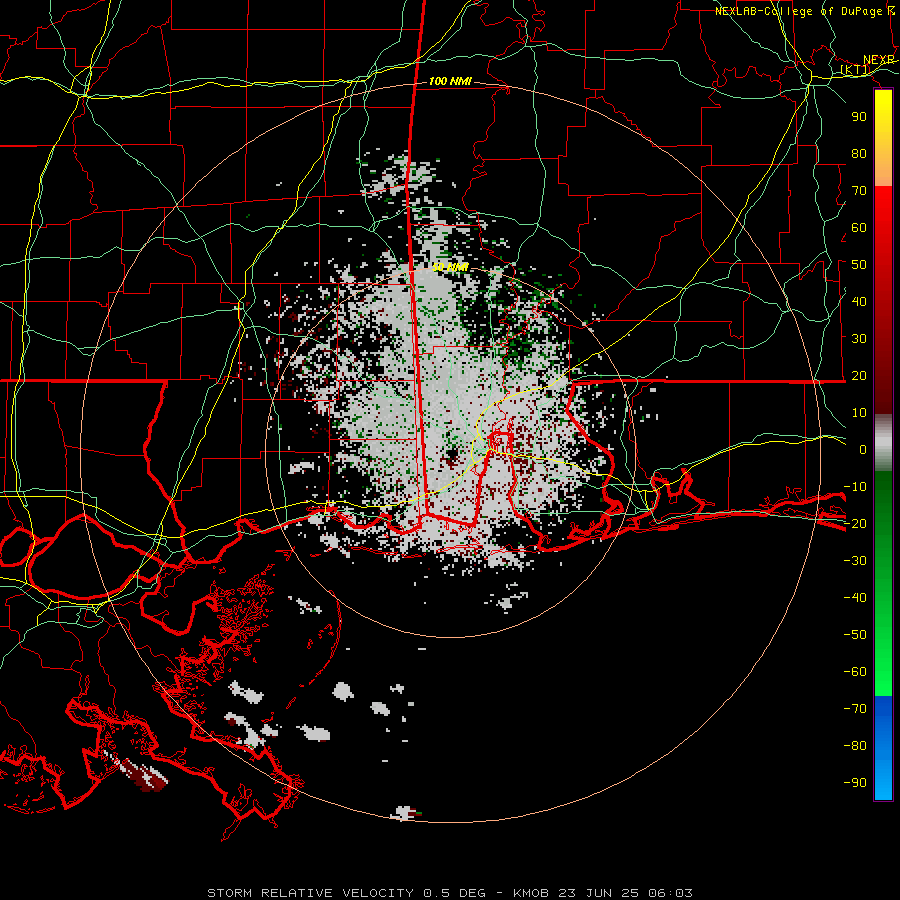The width and height of the screenshot is (900, 900).
Task: Click the 60 value on the velocity scale
Action: point(859,228)
